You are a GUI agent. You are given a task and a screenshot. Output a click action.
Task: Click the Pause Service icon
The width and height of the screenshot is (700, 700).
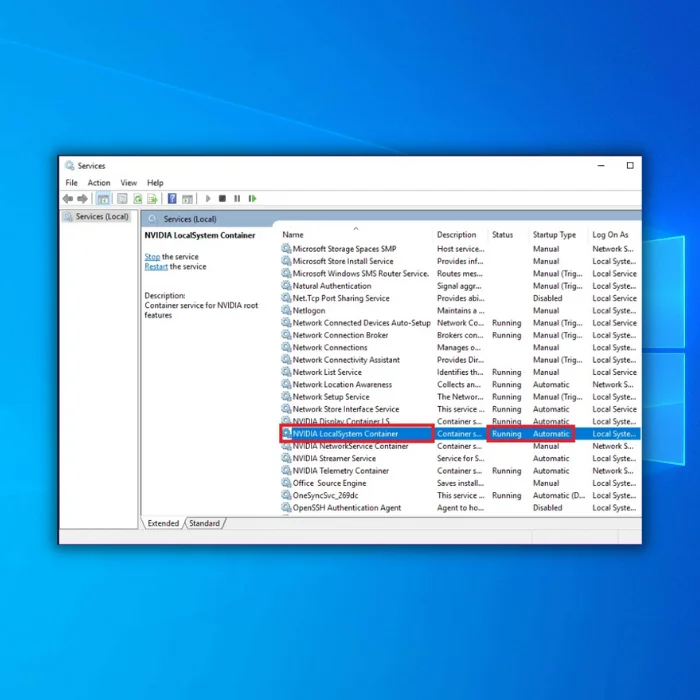click(x=237, y=199)
